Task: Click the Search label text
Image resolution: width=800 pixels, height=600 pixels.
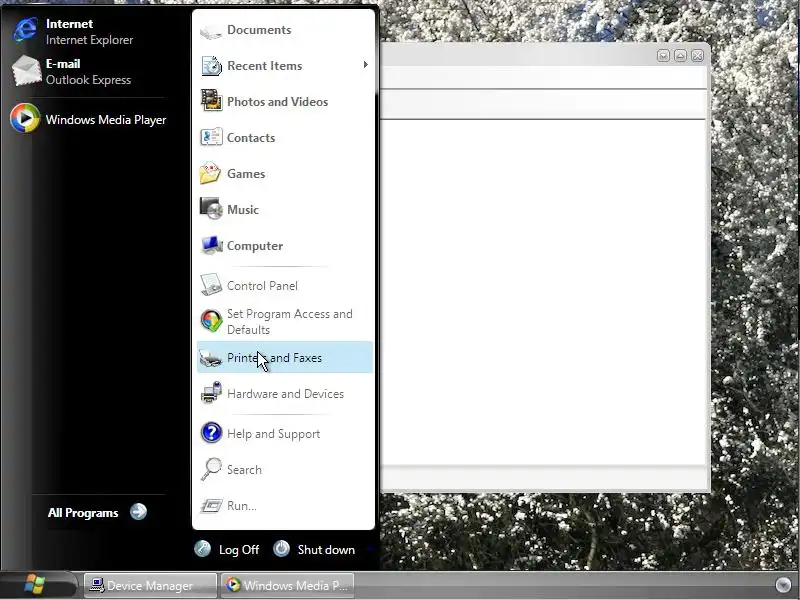Action: [x=244, y=470]
